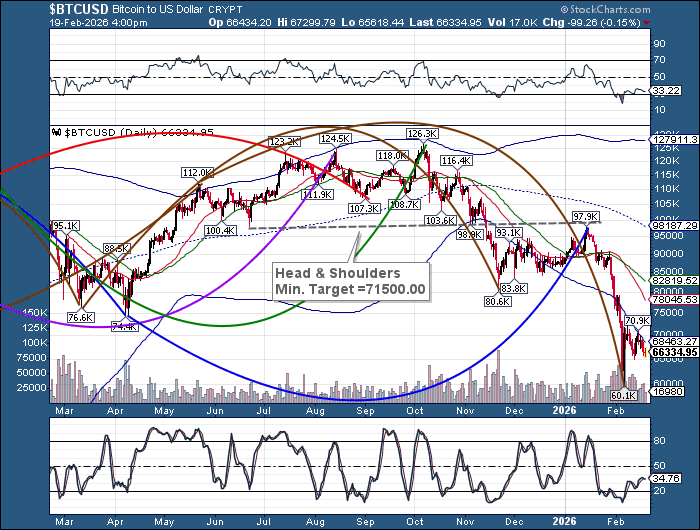Click the 123.2K July high marker

click(x=285, y=142)
